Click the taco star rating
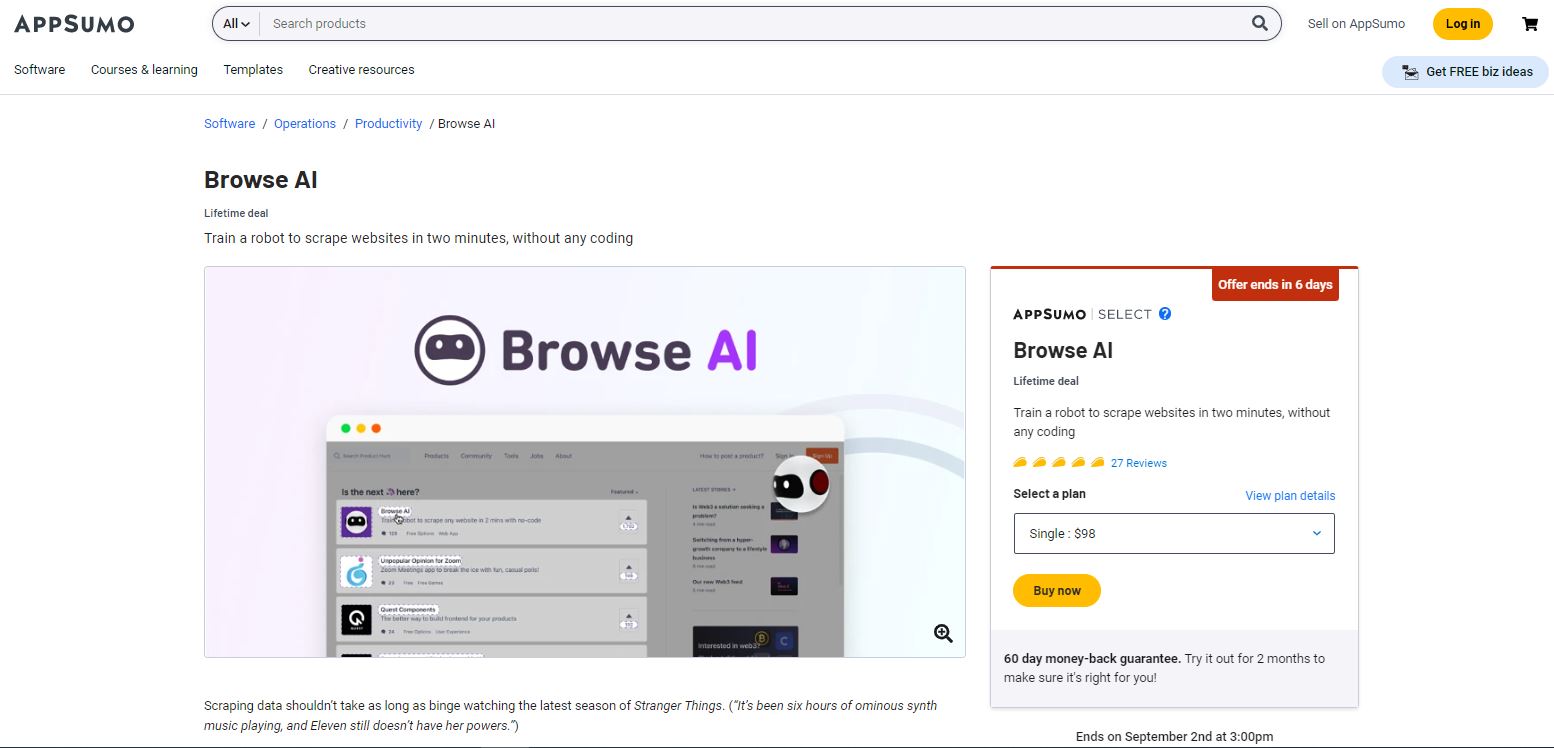 [x=1058, y=463]
